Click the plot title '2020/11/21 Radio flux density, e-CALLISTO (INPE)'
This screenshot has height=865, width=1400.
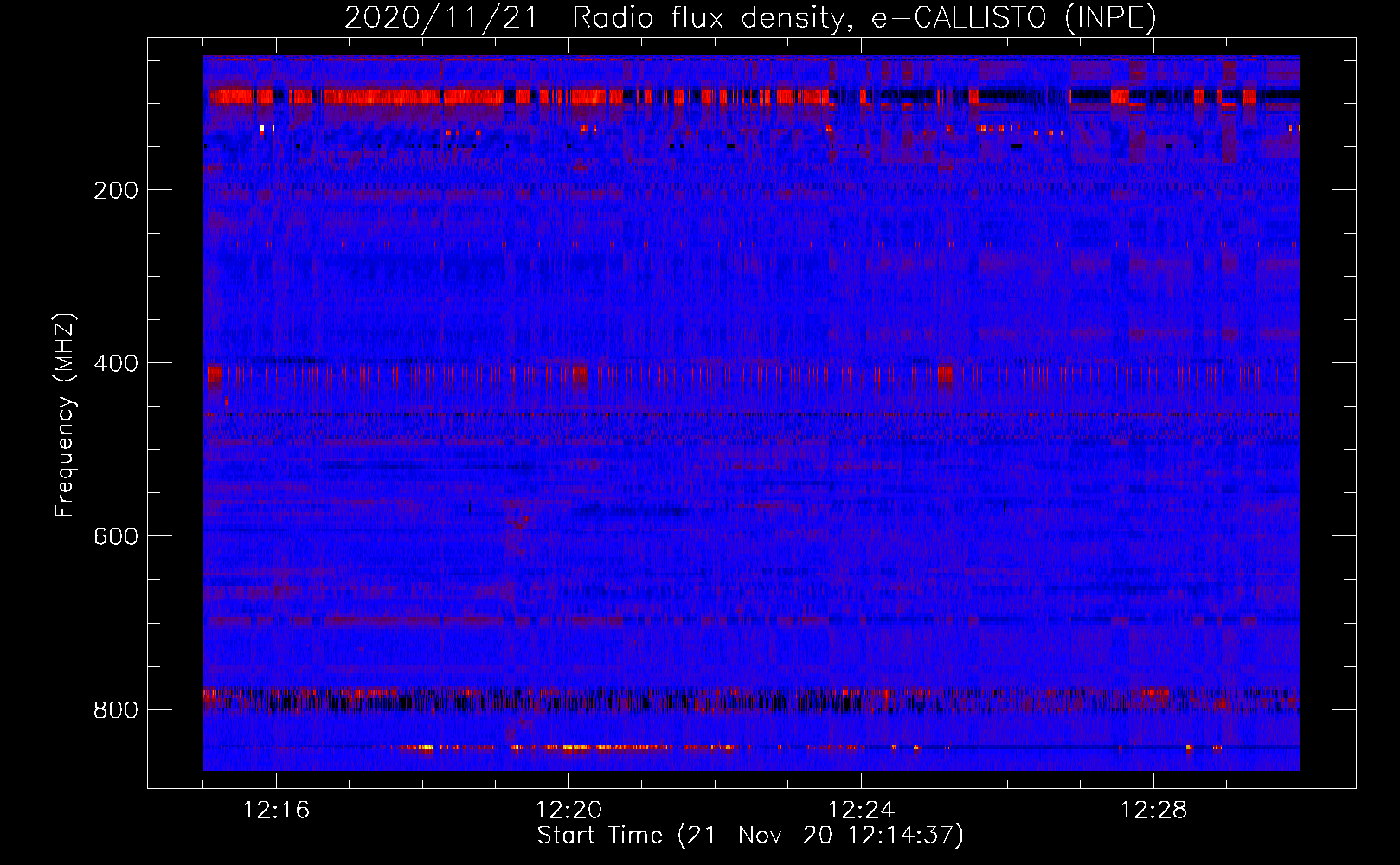coord(750,17)
